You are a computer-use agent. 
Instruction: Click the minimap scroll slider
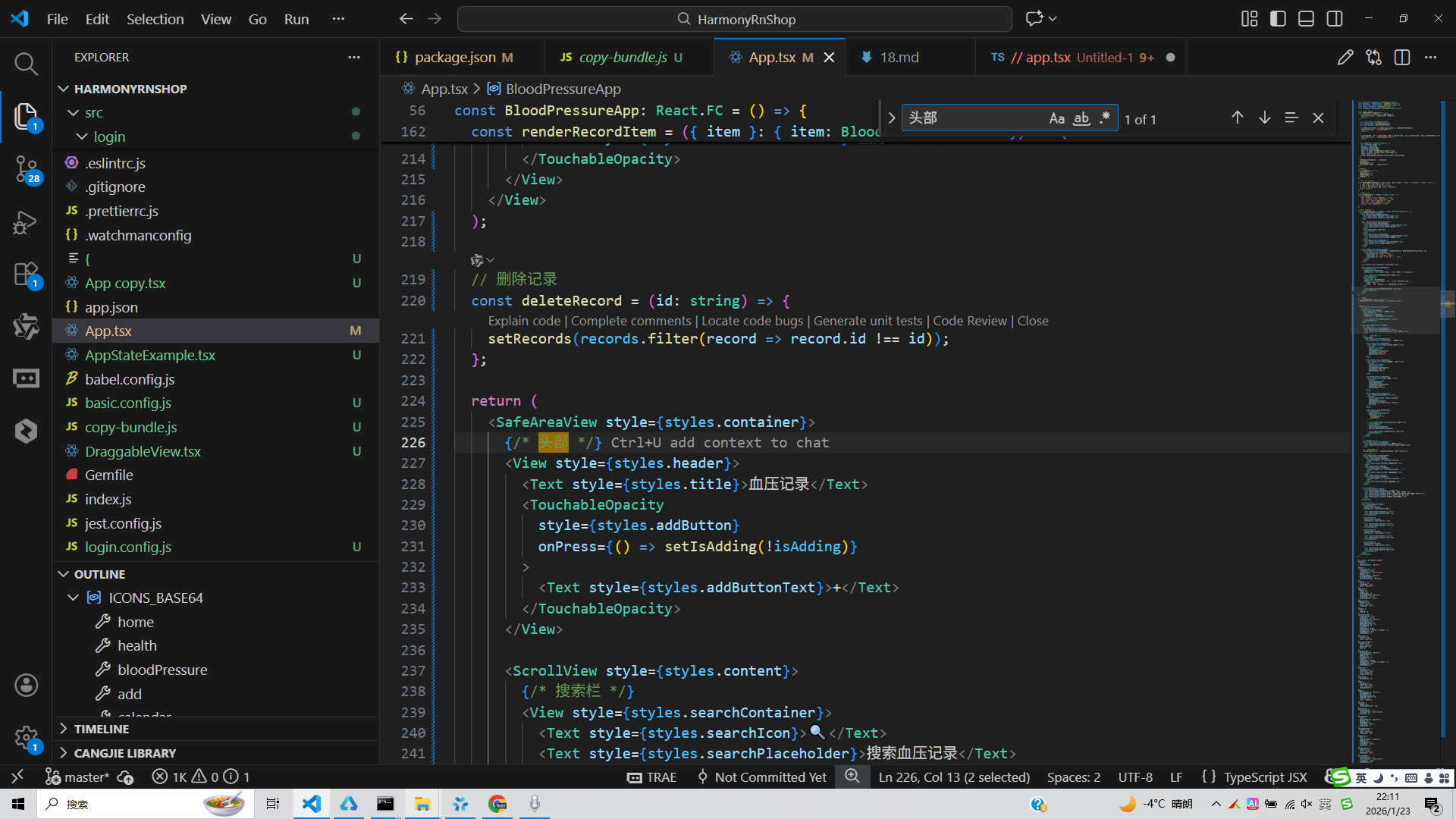tap(1395, 309)
